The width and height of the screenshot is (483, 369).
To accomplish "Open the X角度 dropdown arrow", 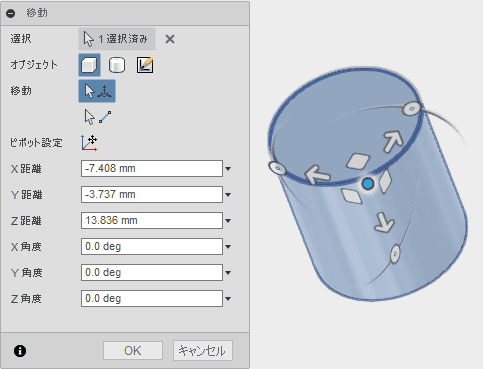I will tap(228, 247).
